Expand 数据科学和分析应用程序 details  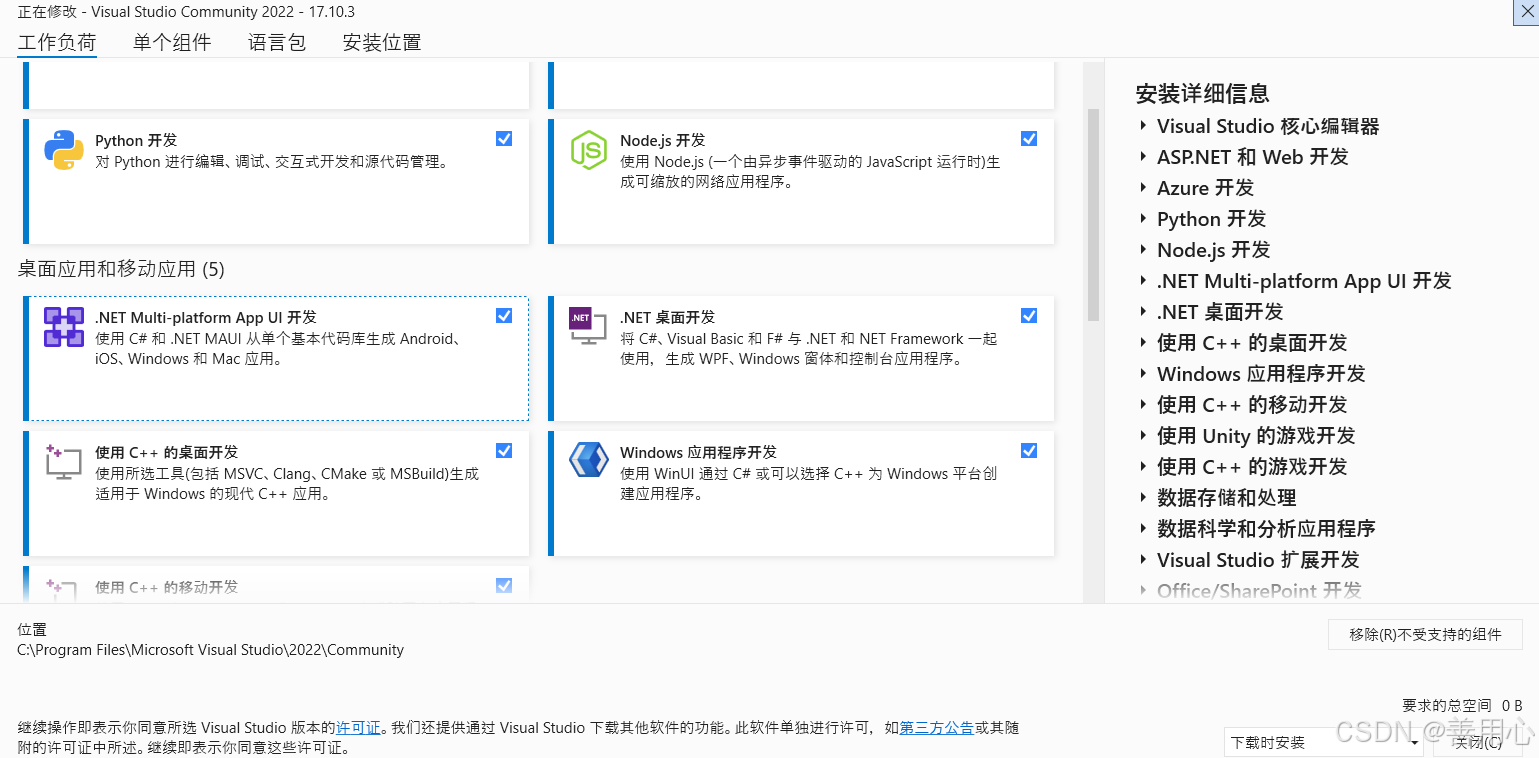point(1143,529)
